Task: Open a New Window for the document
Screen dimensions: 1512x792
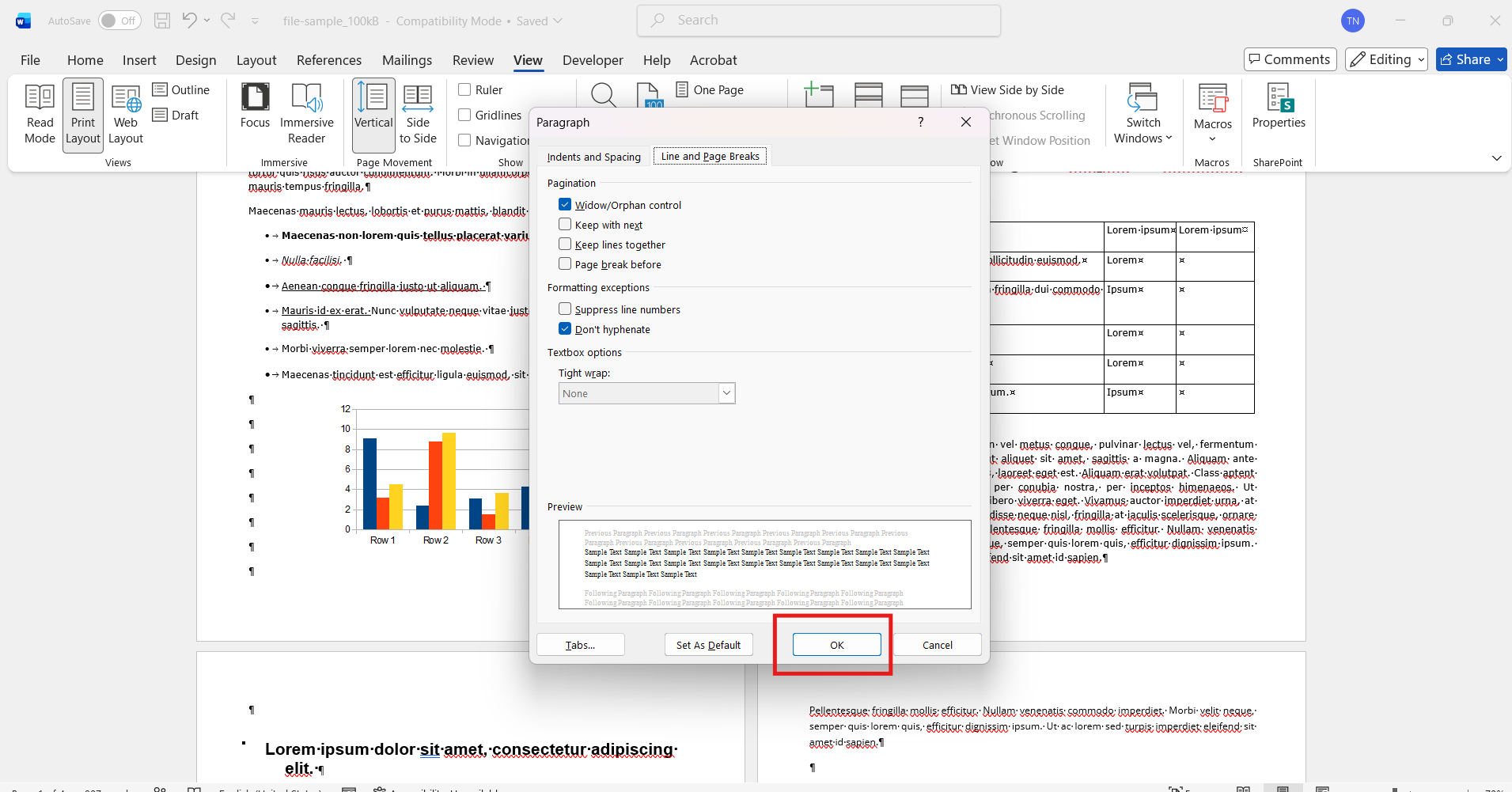Action: [819, 95]
